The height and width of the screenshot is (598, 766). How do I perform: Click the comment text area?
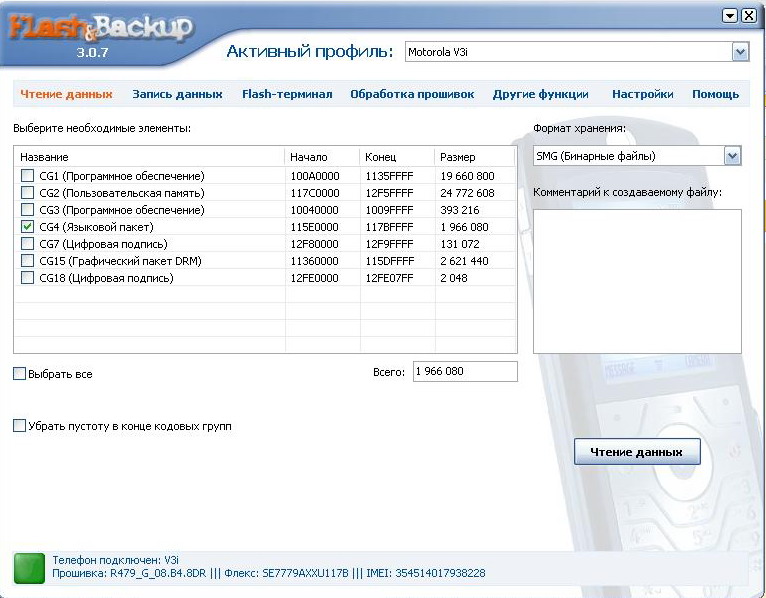(x=637, y=281)
